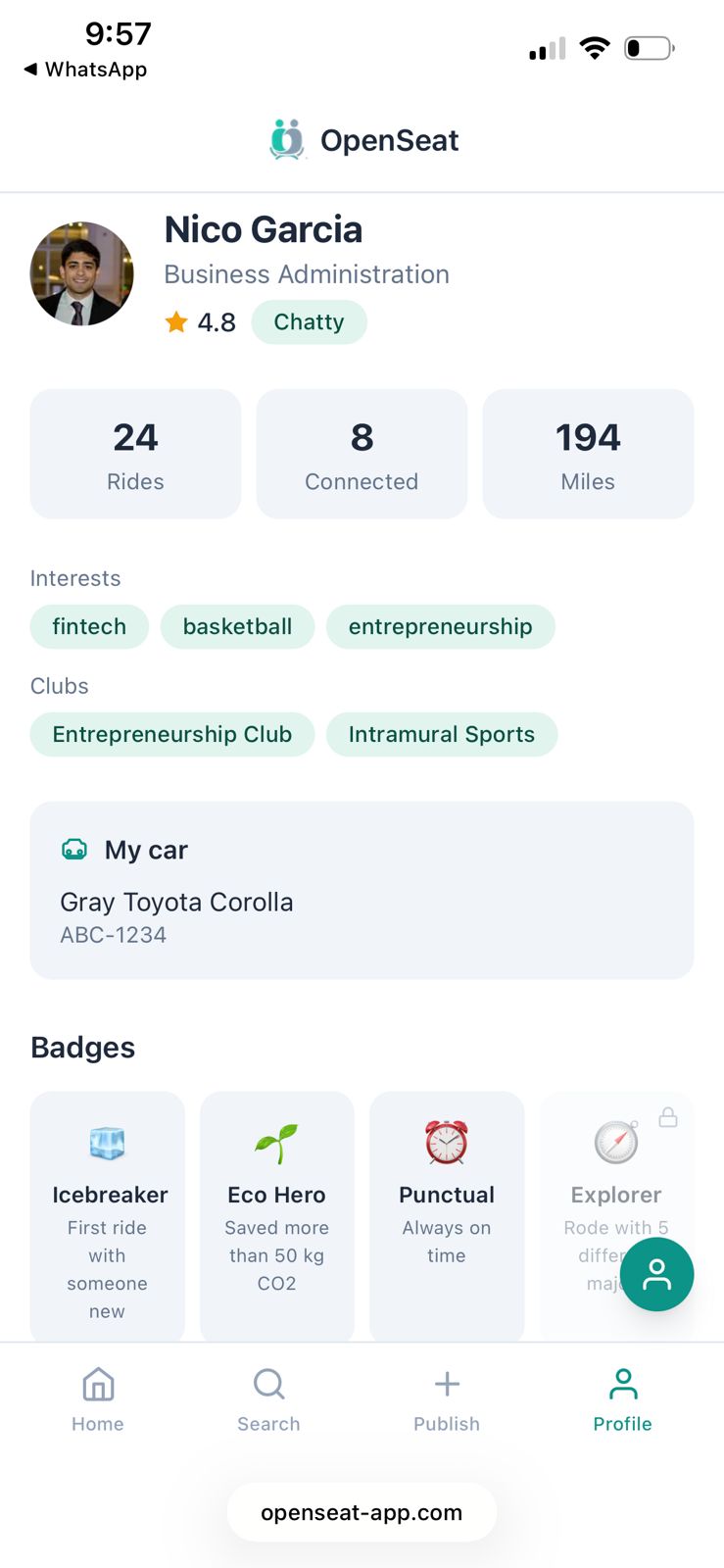Open the Punctual alarm clock badge

click(447, 1216)
